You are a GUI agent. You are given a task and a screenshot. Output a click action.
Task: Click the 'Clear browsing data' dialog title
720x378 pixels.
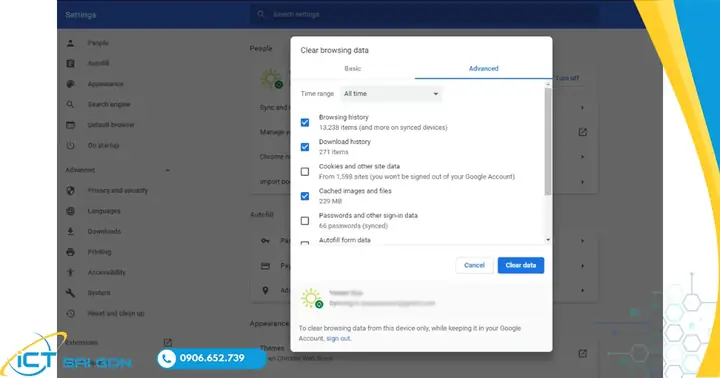[x=334, y=50]
